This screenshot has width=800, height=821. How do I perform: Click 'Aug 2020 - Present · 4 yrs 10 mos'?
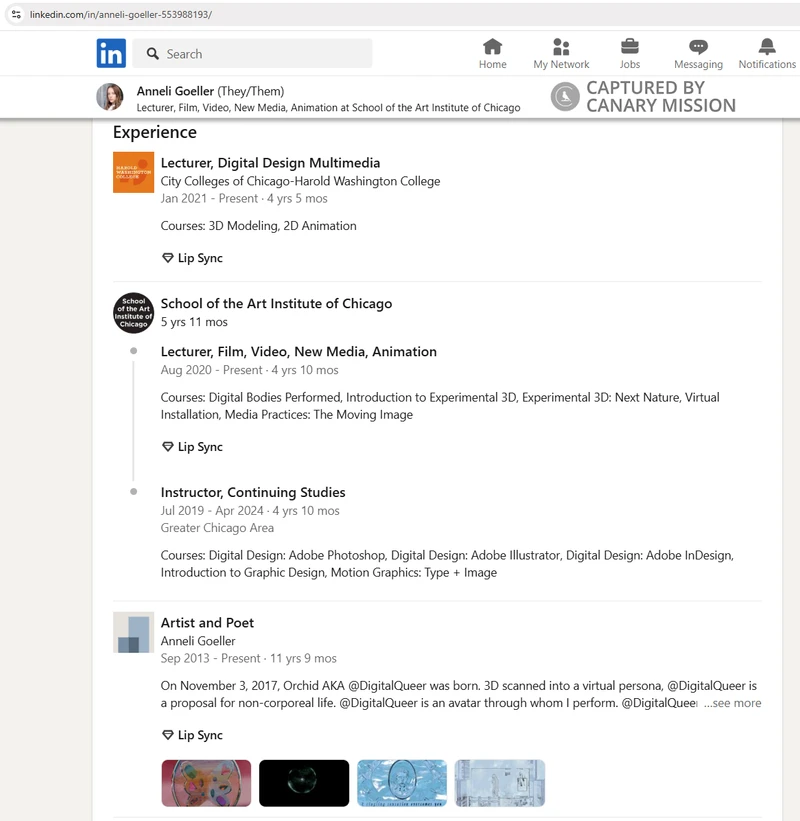(x=250, y=370)
